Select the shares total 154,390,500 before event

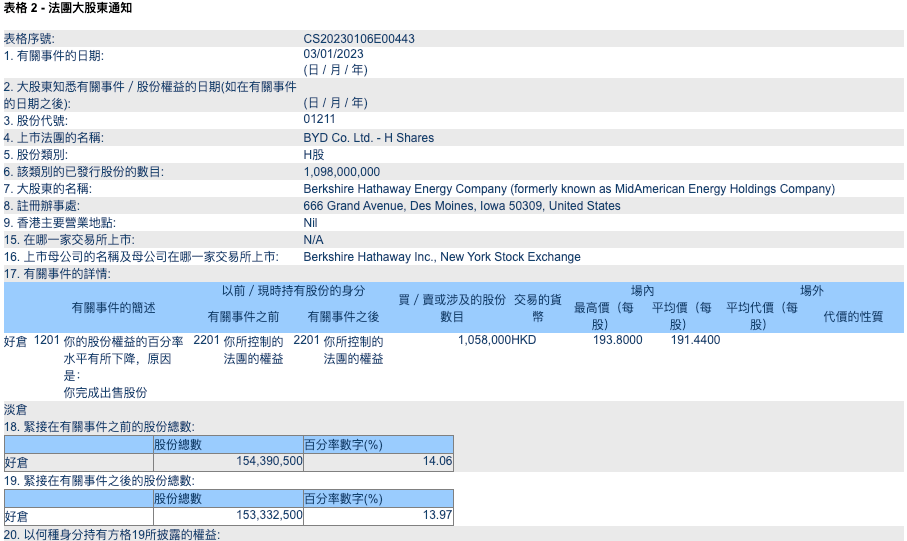[269, 461]
